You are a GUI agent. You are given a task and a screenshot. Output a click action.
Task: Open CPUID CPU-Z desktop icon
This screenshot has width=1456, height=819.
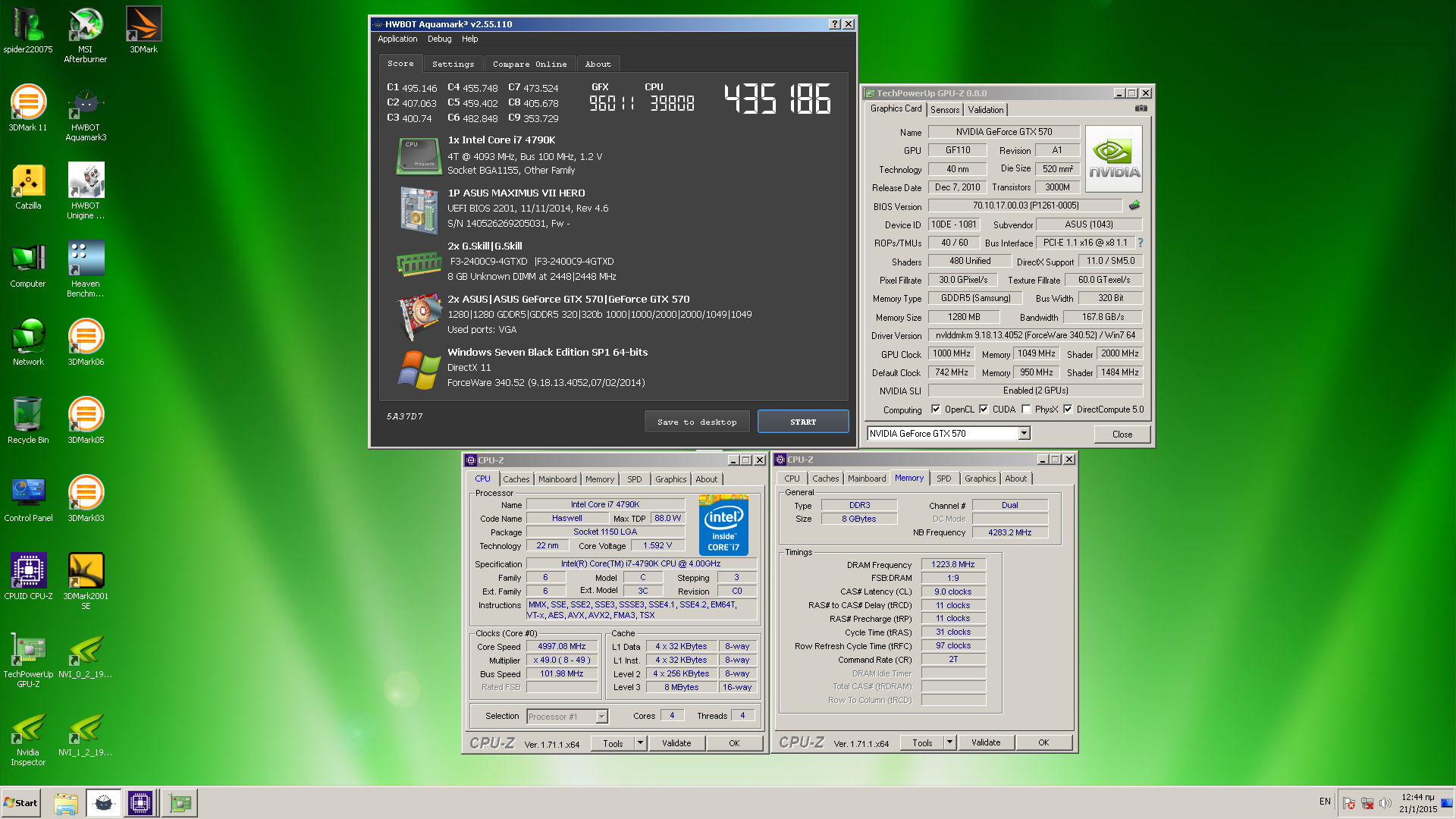[x=28, y=577]
